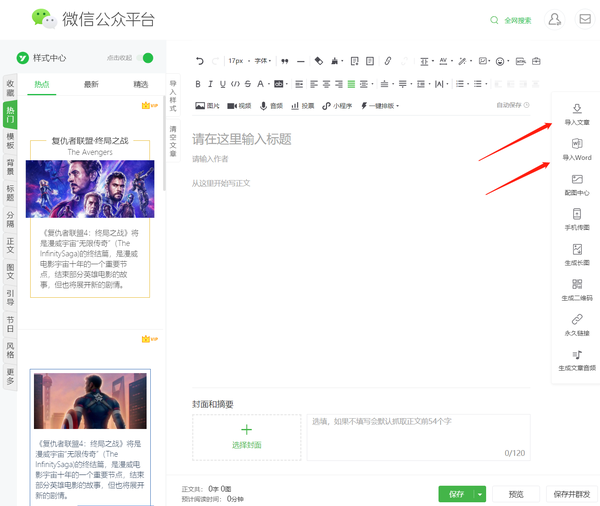
Task: Open the 字体 font family dropdown
Action: coord(263,61)
